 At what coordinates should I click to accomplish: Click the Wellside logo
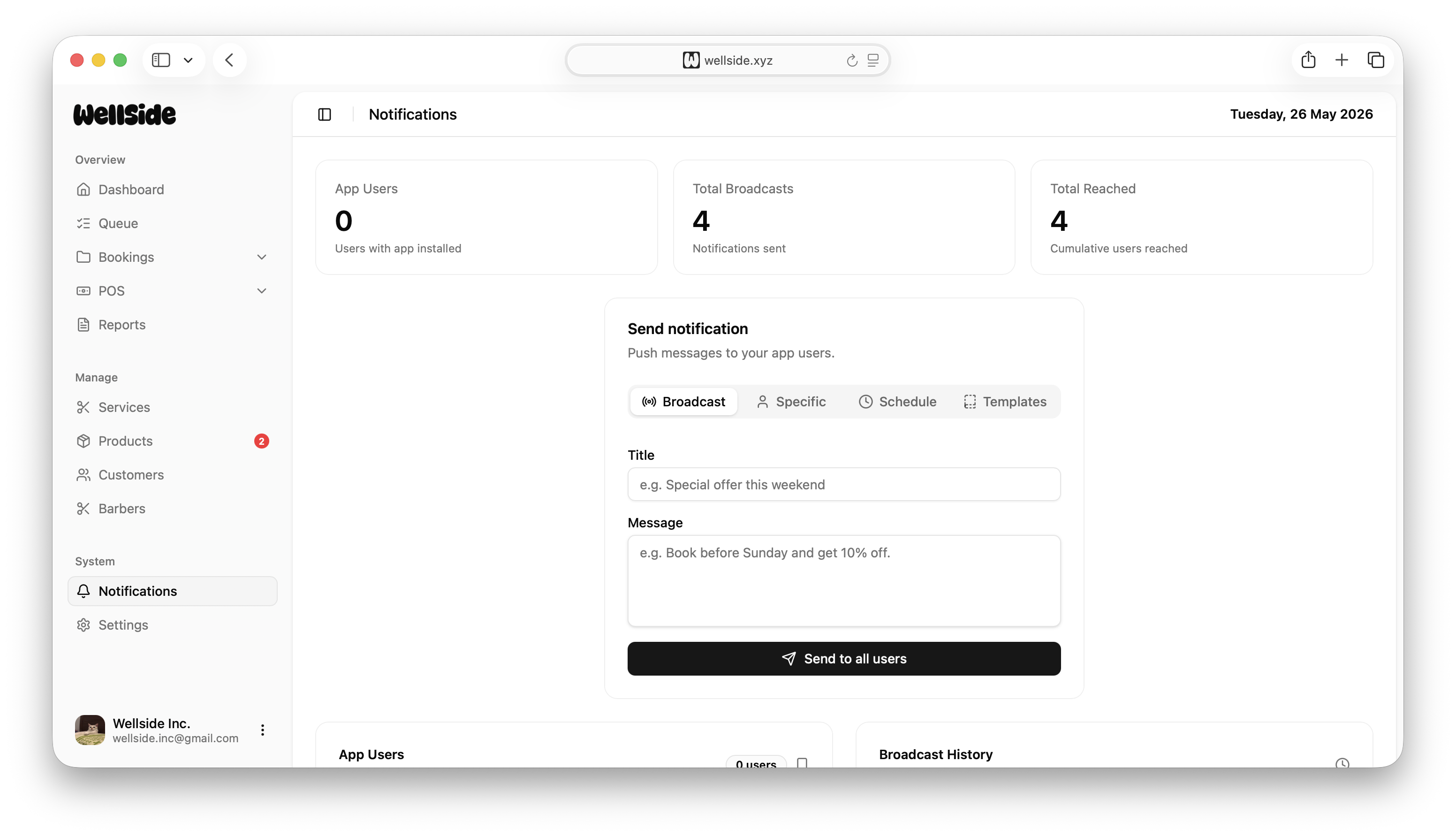[x=125, y=114]
